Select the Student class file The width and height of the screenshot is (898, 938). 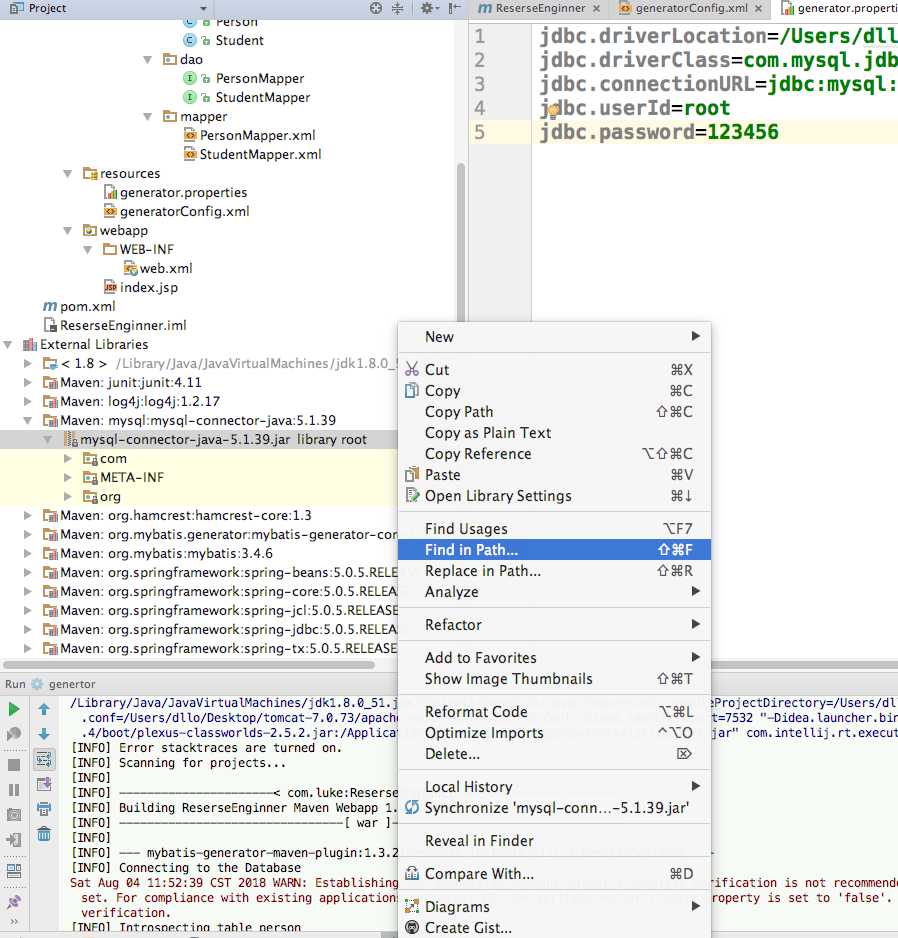point(239,40)
